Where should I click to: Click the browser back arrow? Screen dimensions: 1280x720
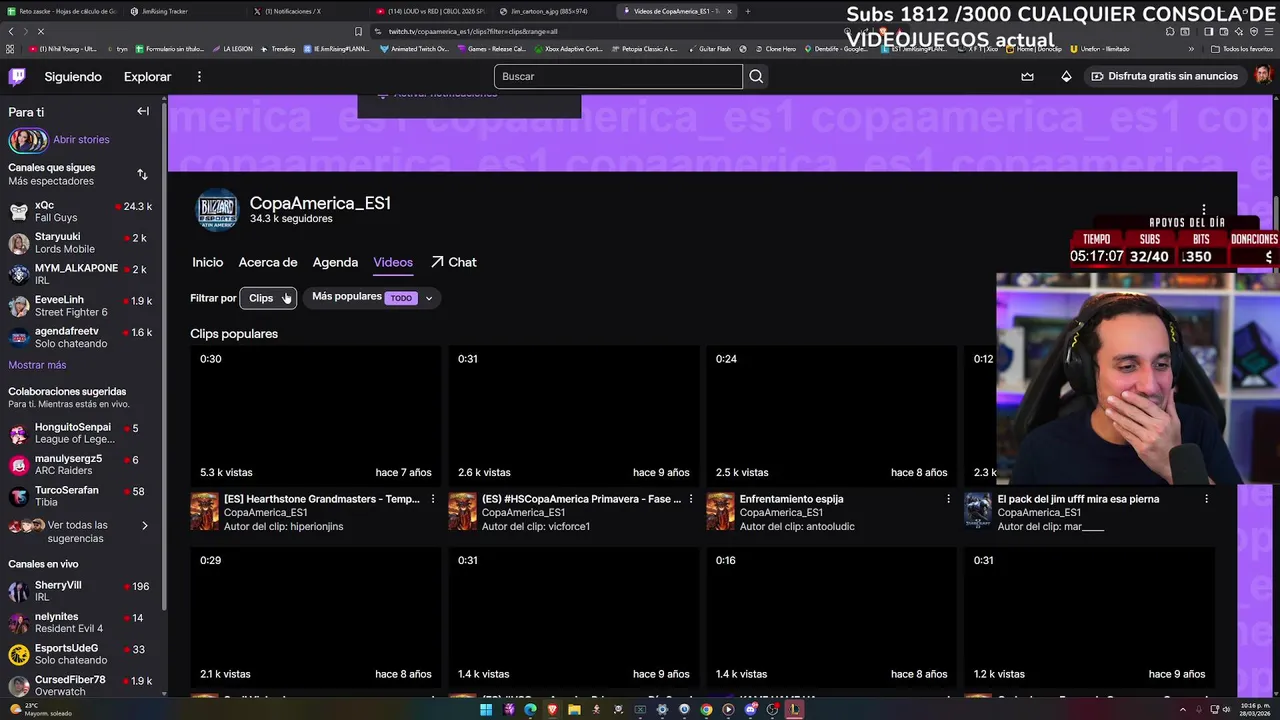pyautogui.click(x=10, y=31)
